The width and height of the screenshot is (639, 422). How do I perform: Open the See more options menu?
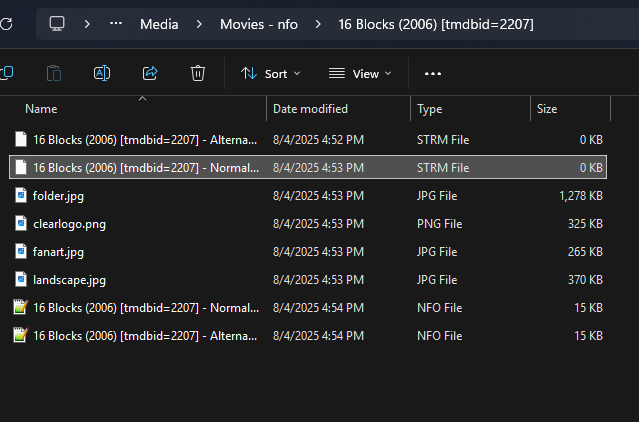pyautogui.click(x=433, y=73)
